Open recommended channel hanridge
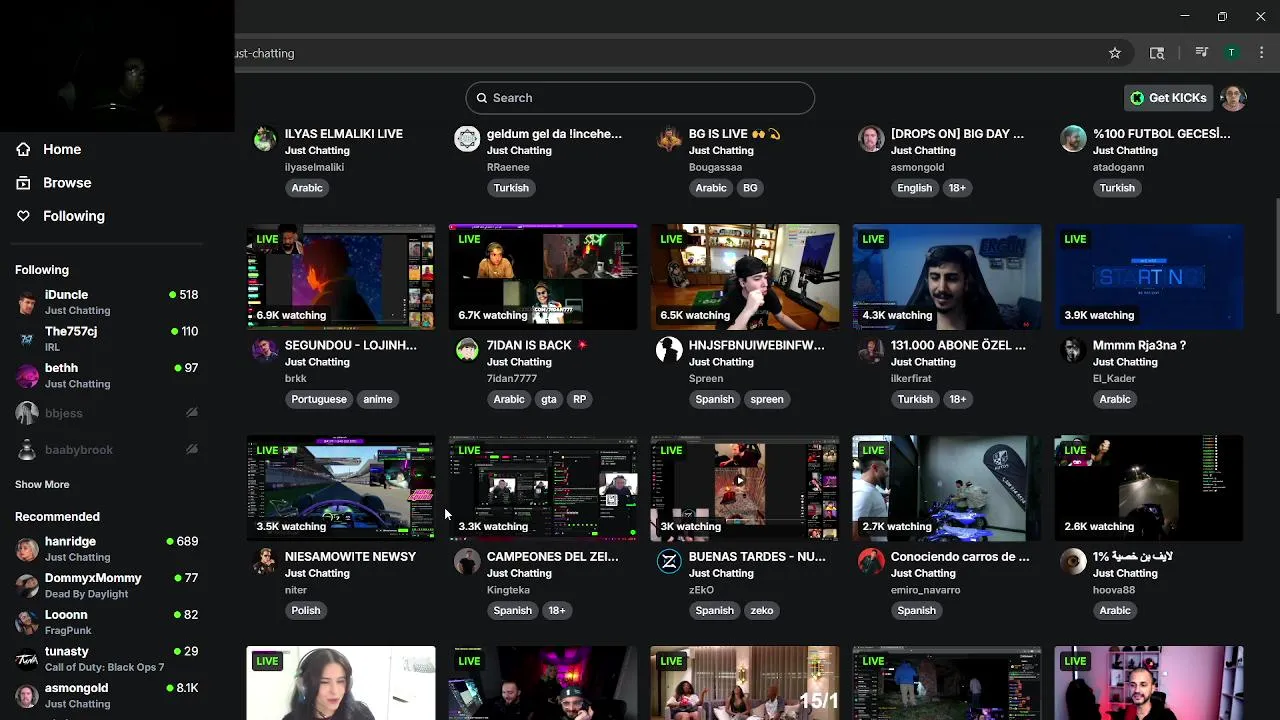1280x720 pixels. (107, 549)
